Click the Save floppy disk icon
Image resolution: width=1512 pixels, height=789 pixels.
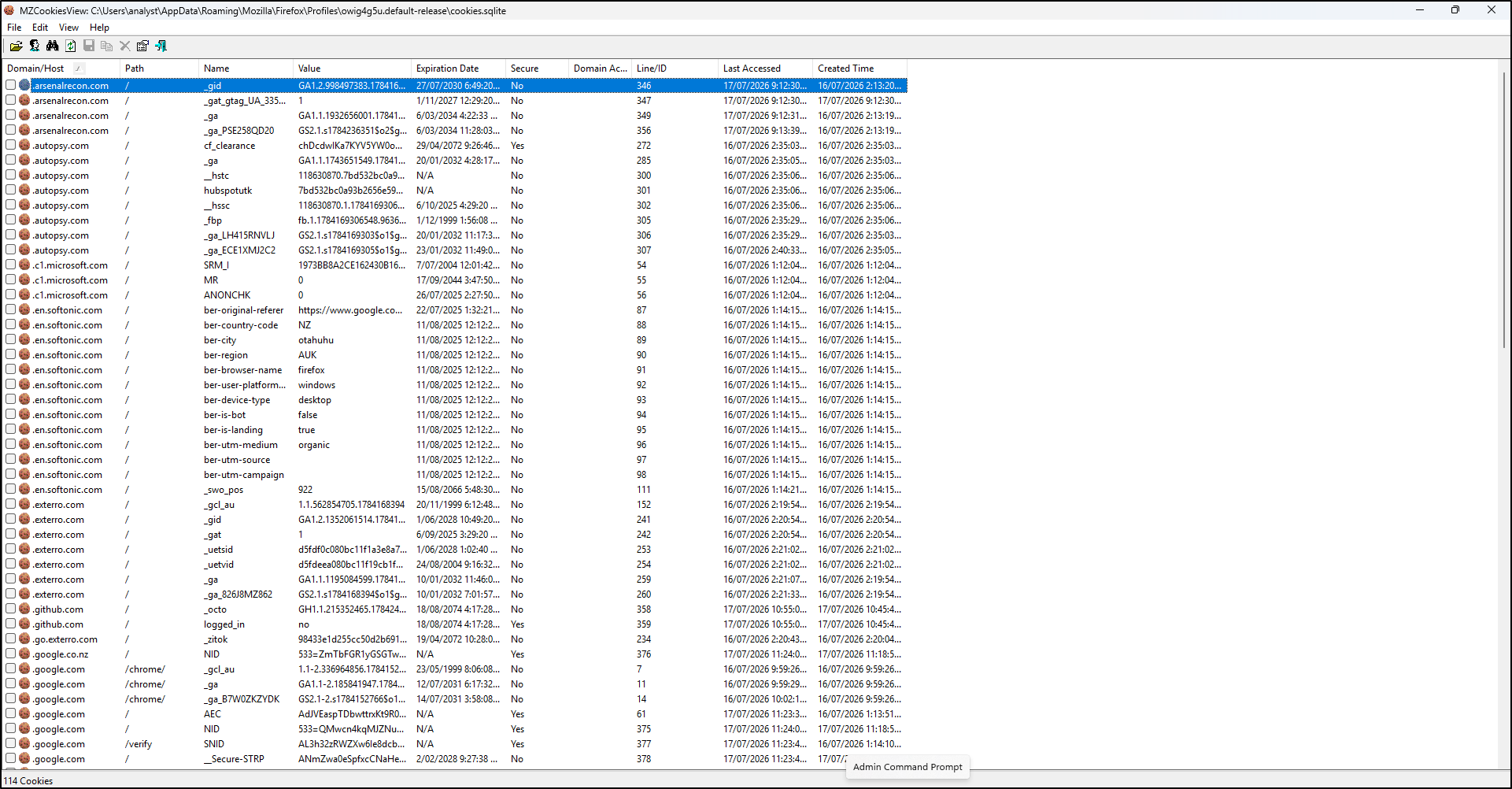(89, 46)
